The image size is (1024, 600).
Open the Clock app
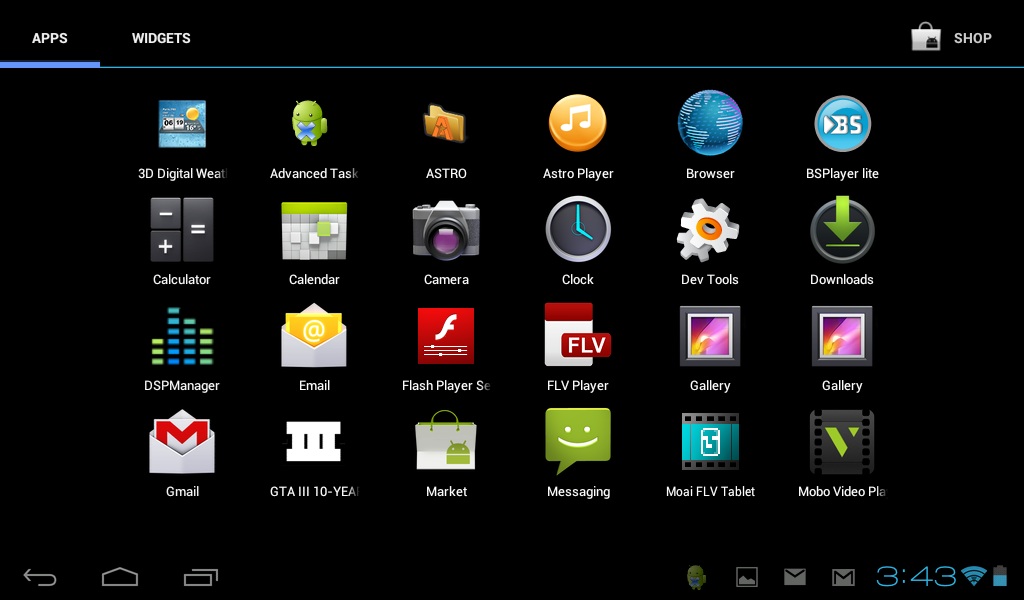[x=578, y=229]
